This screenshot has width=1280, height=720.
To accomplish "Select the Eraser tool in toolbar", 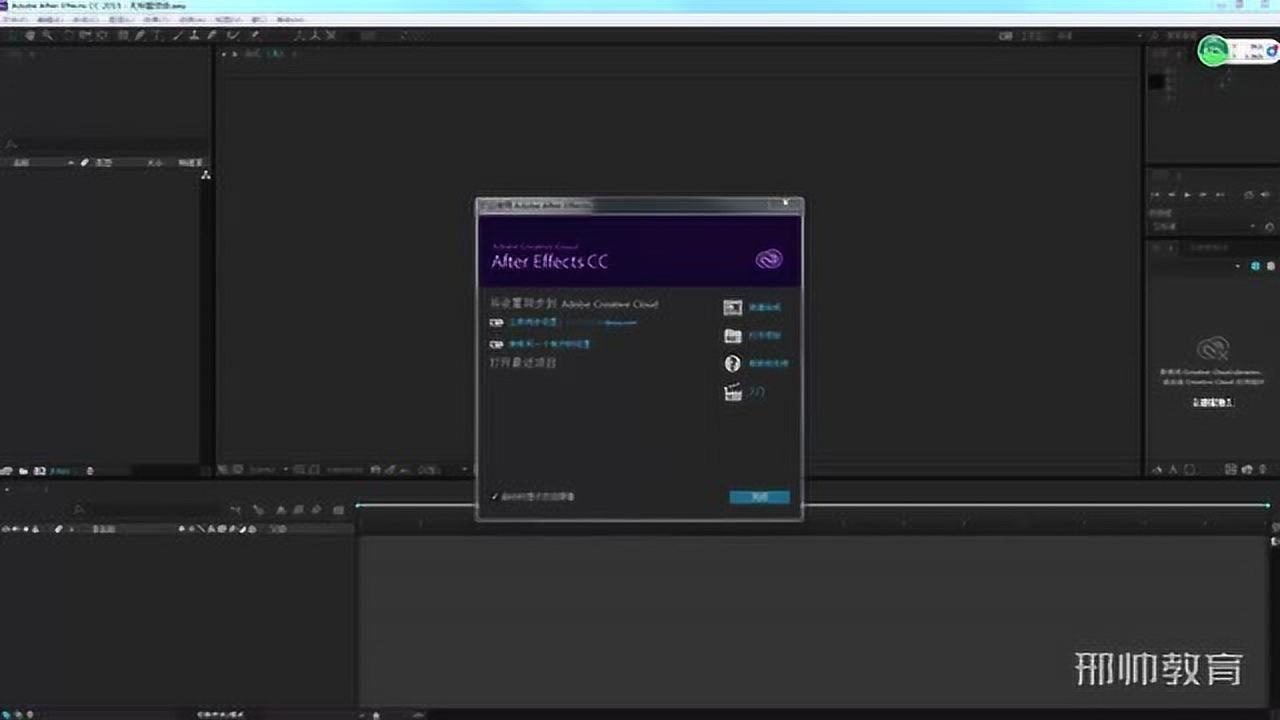I will point(212,35).
